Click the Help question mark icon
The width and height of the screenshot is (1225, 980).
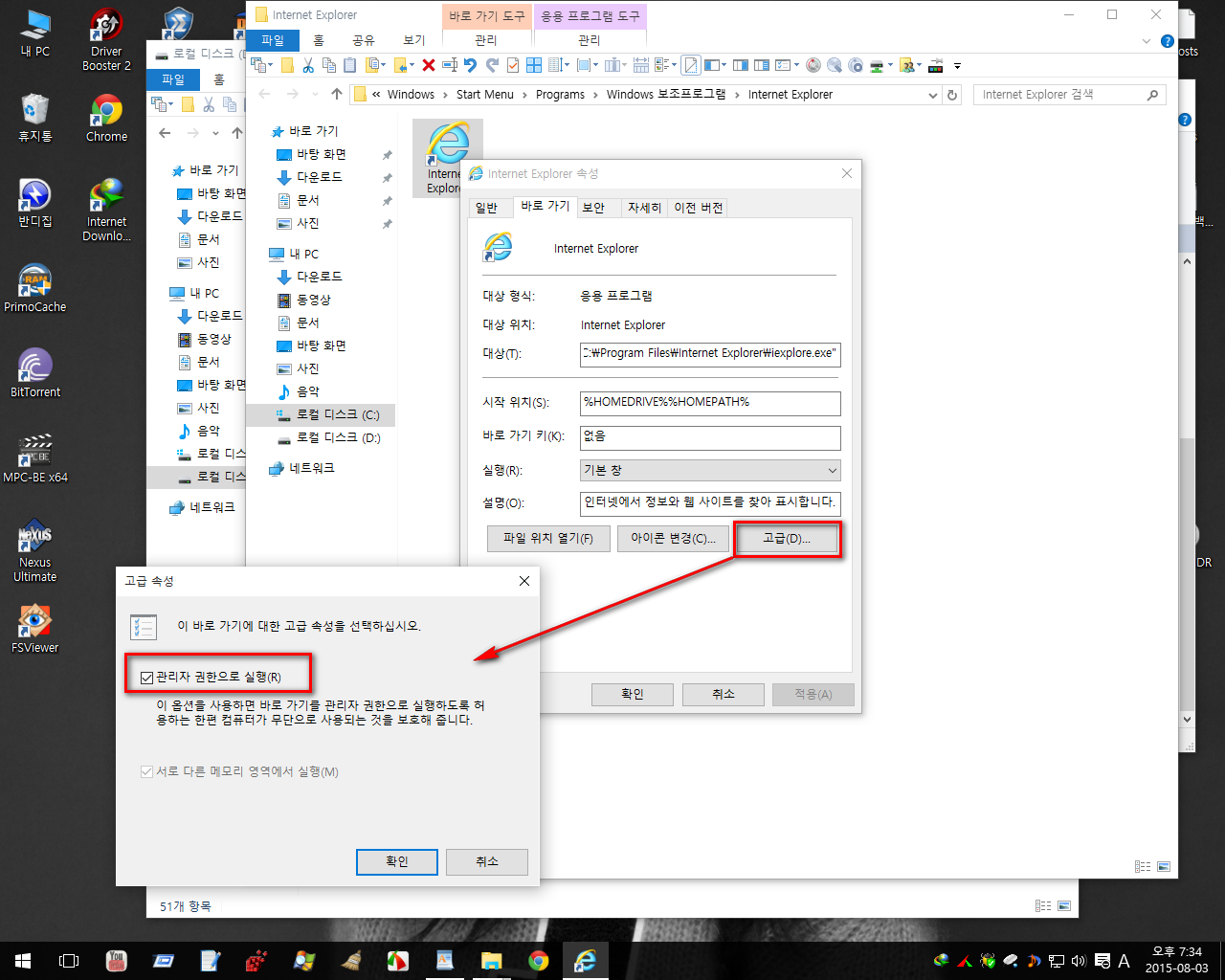tap(1167, 41)
